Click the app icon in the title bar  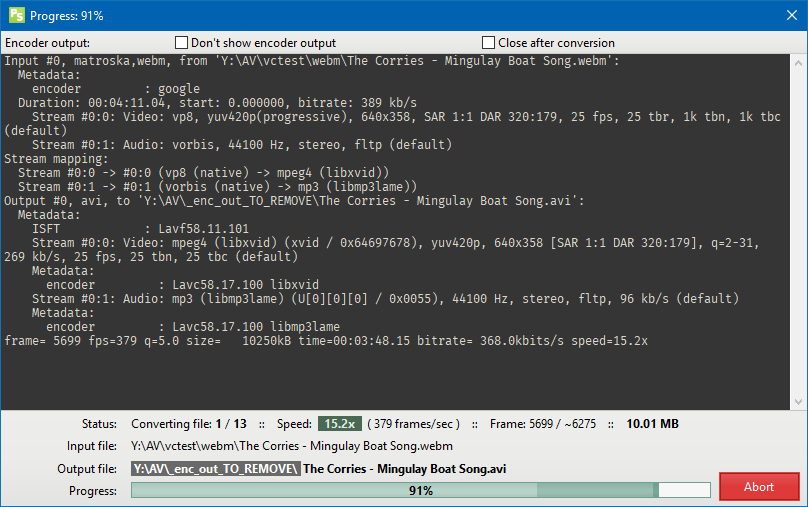tap(15, 15)
